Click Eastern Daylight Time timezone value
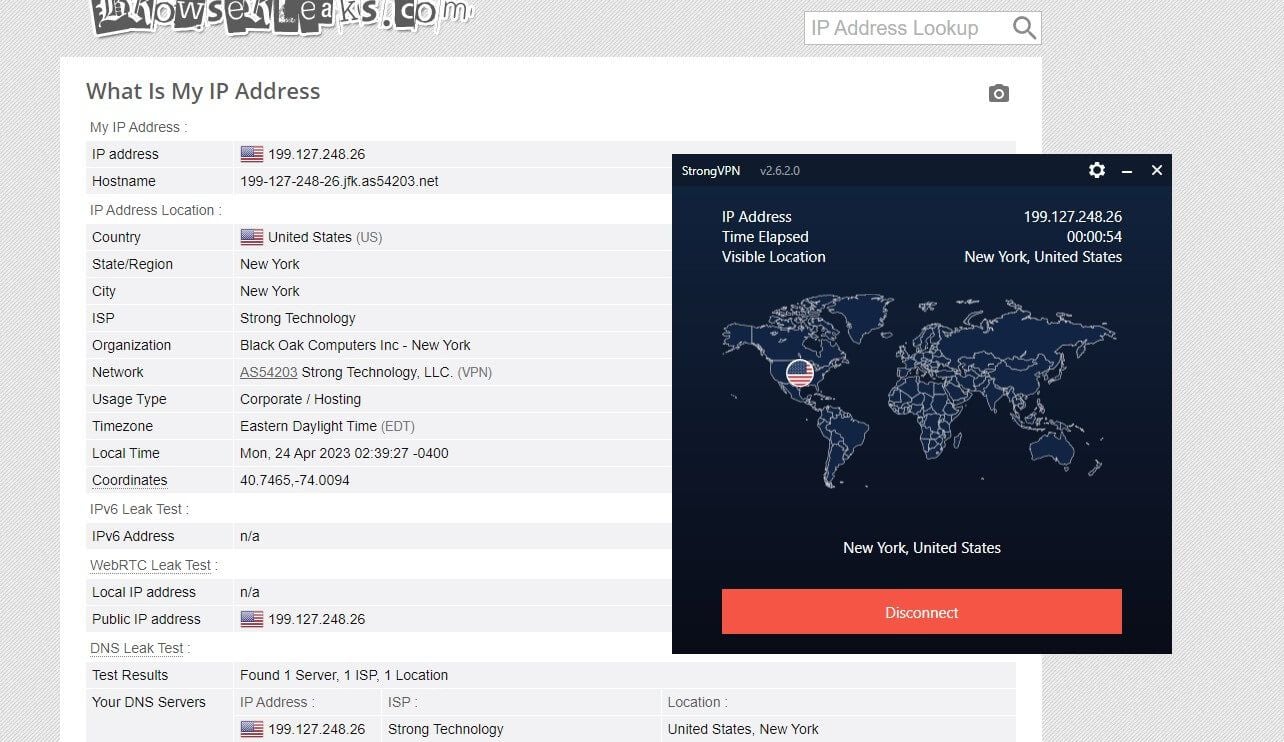1284x742 pixels. (327, 426)
